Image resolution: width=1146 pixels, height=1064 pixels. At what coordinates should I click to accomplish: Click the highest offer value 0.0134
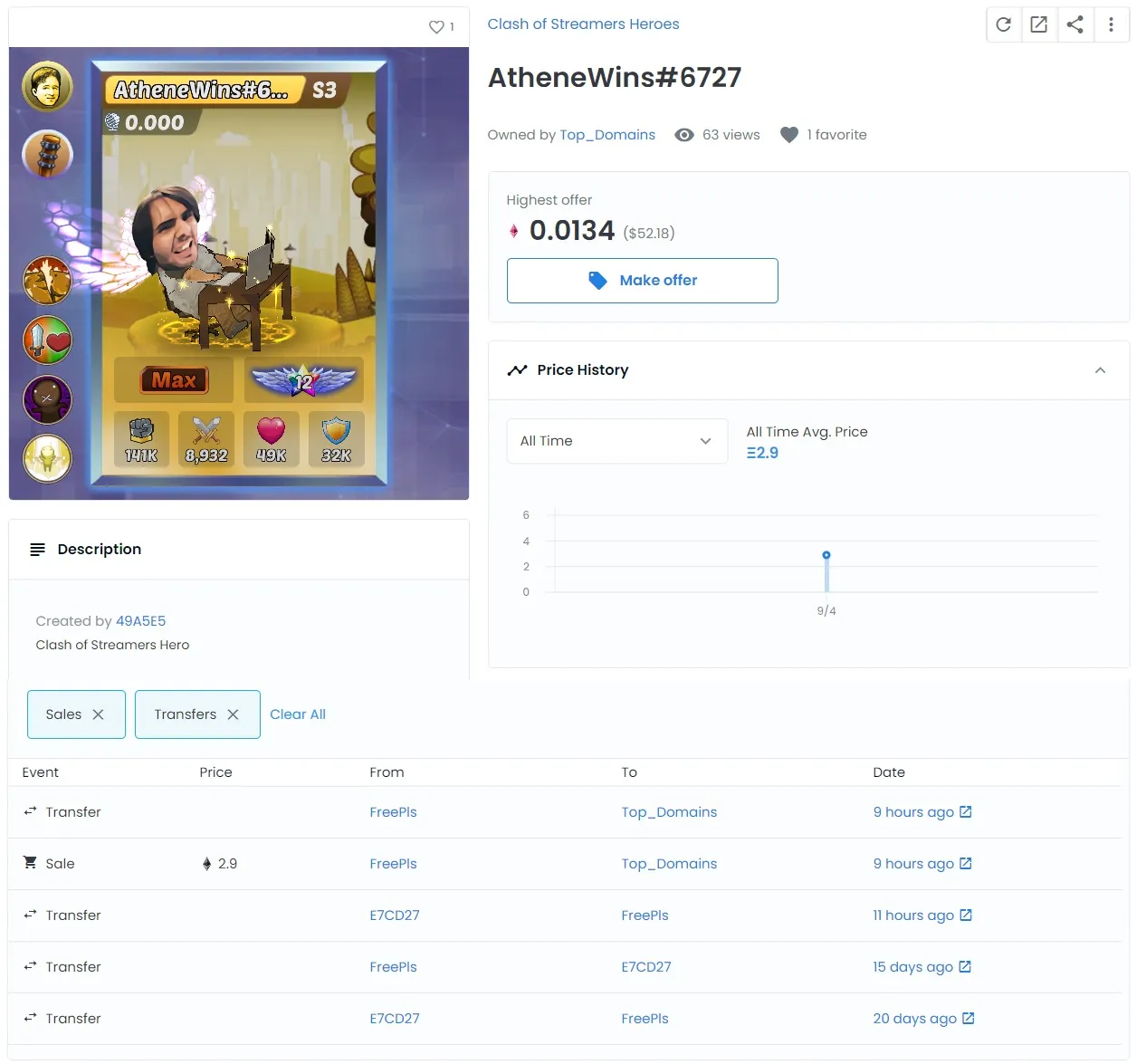click(x=572, y=231)
